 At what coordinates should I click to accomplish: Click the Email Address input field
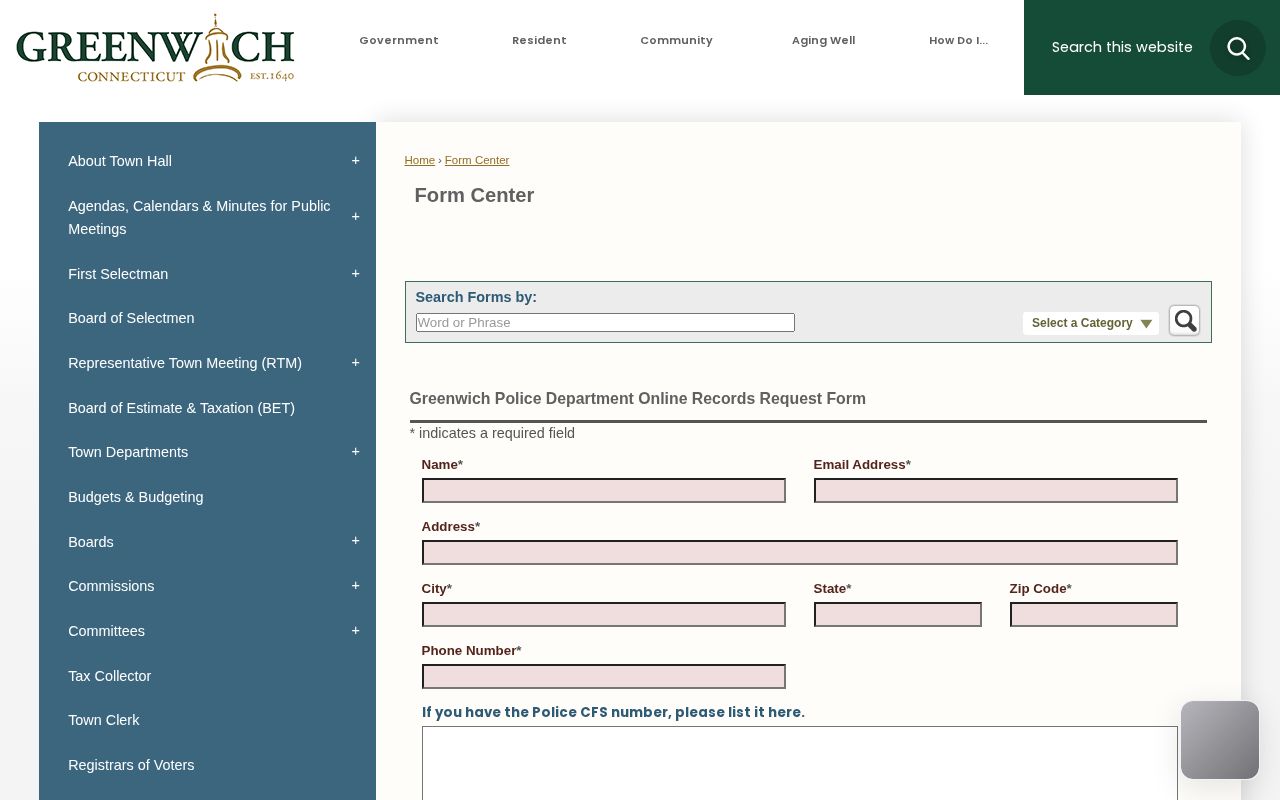pyautogui.click(x=995, y=490)
